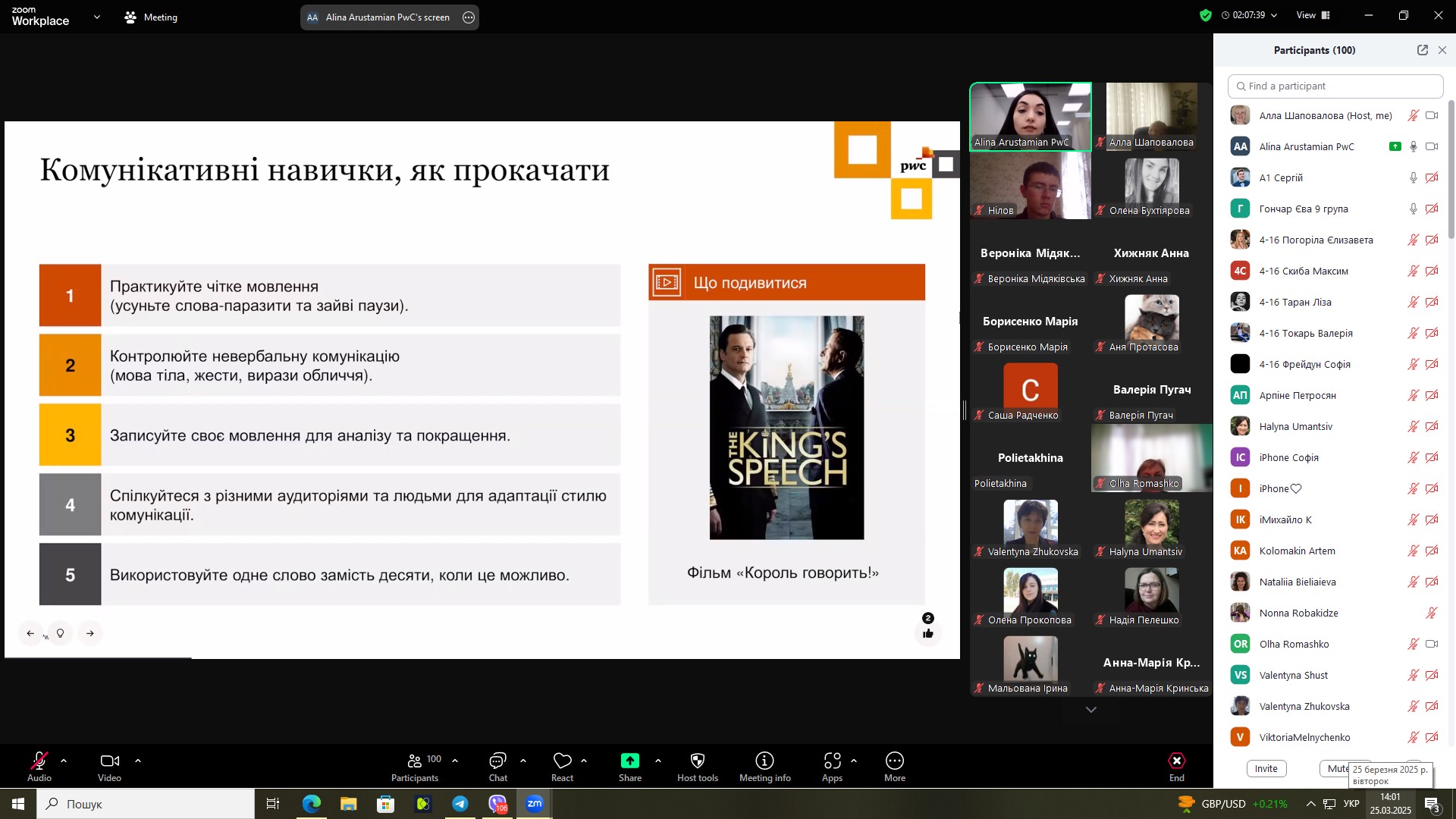The width and height of the screenshot is (1456, 819).
Task: Toggle mute for 4-16 Скиба Максим
Action: pyautogui.click(x=1413, y=271)
